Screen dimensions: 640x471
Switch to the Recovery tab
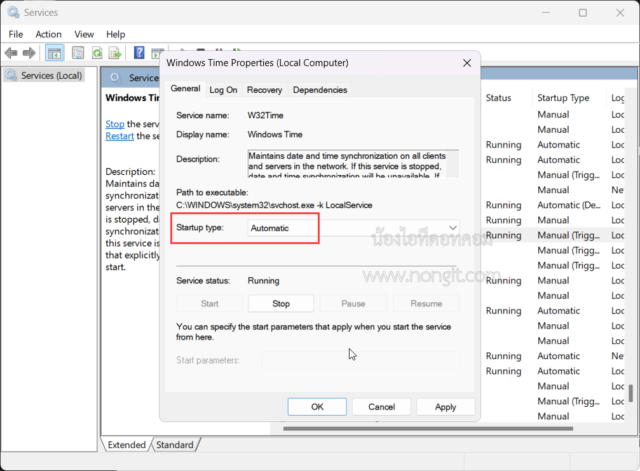click(x=264, y=90)
